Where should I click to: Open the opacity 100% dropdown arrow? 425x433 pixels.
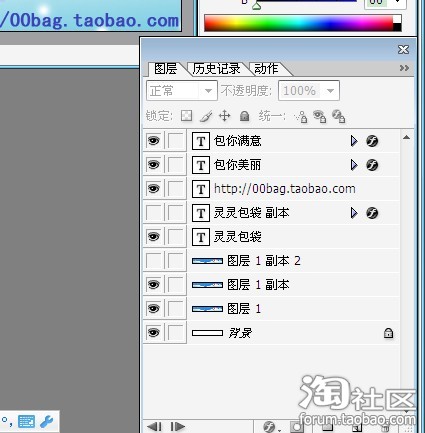click(x=330, y=91)
